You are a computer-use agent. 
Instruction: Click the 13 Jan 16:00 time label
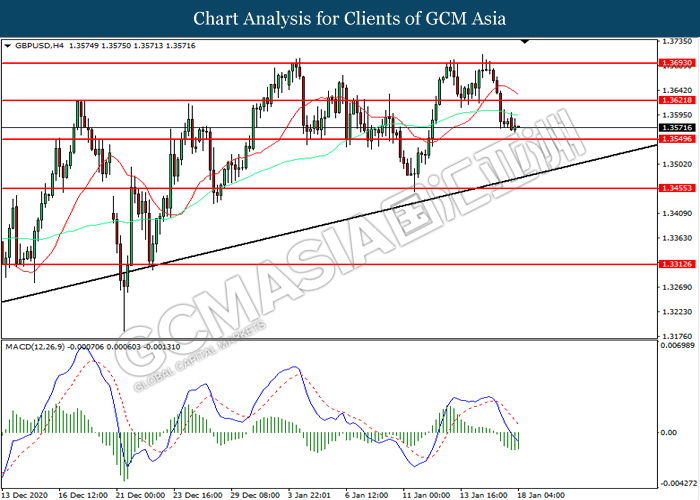pos(483,495)
